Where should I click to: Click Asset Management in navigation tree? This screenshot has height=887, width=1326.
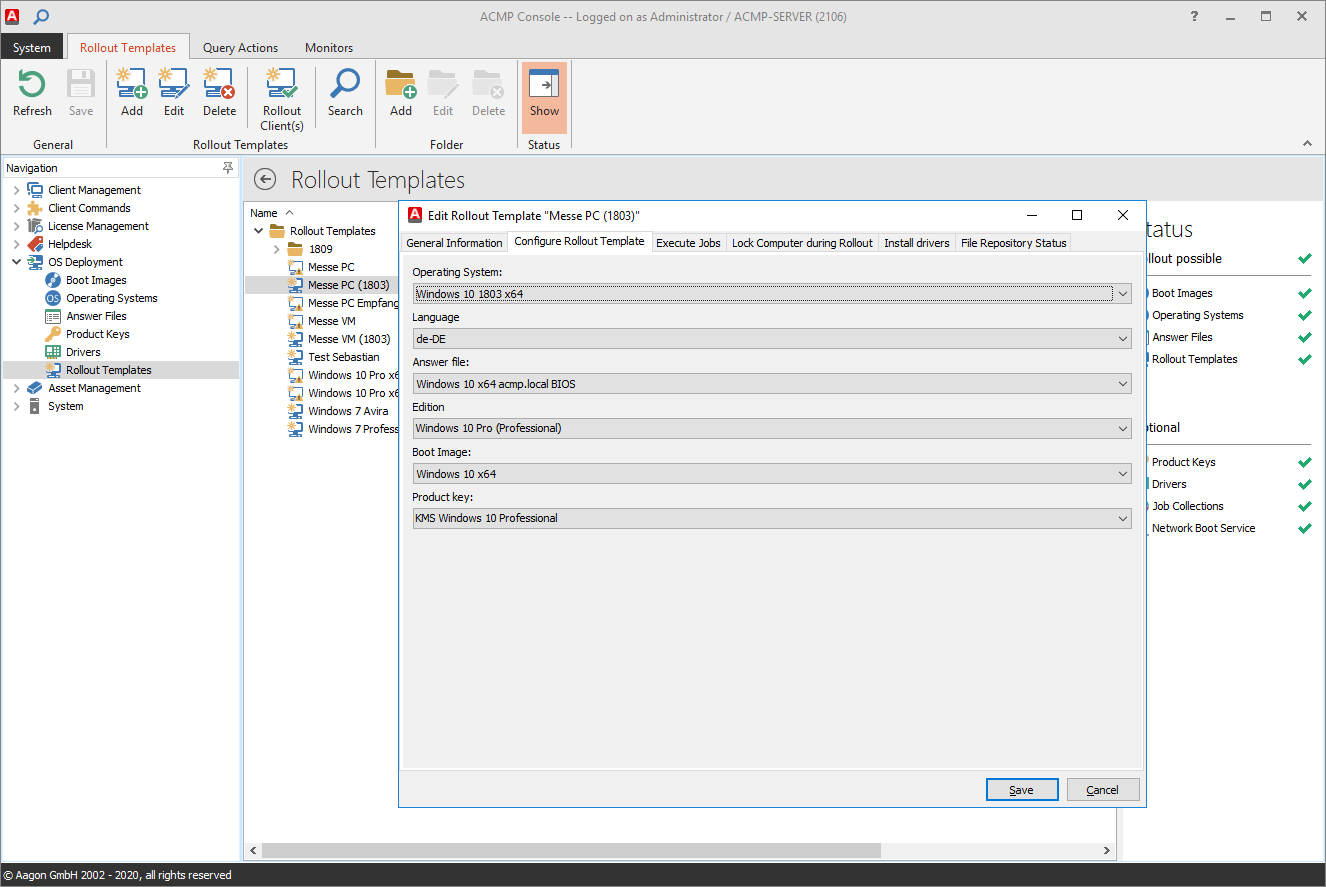tap(95, 388)
